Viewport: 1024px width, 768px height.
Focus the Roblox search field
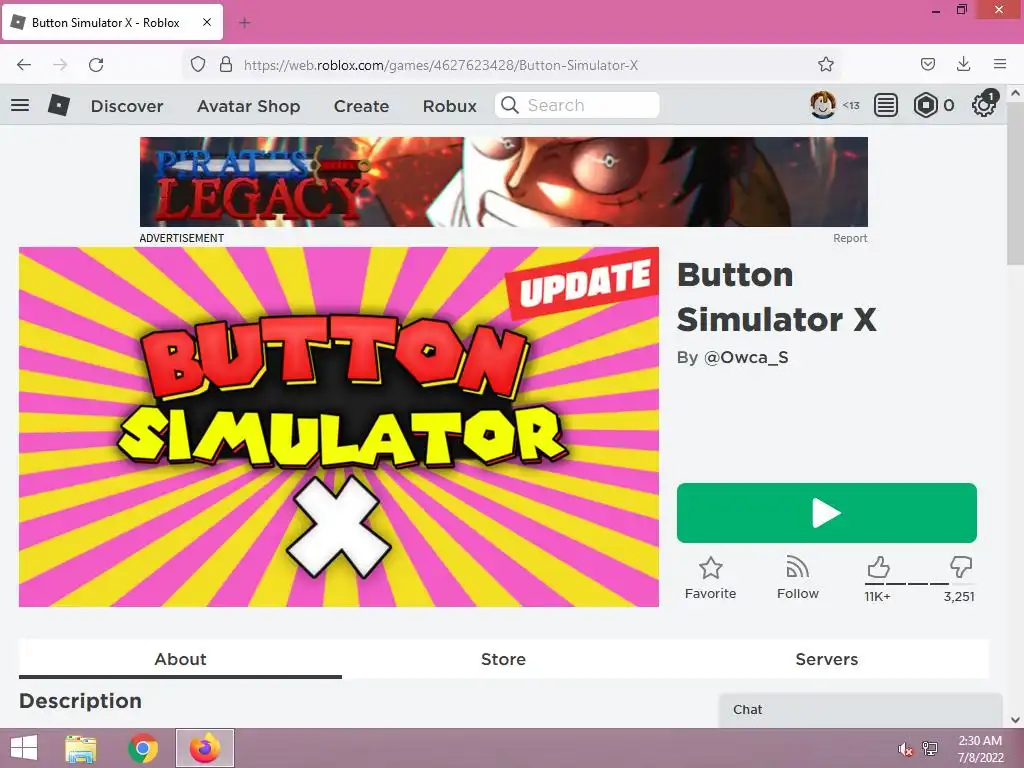[577, 105]
